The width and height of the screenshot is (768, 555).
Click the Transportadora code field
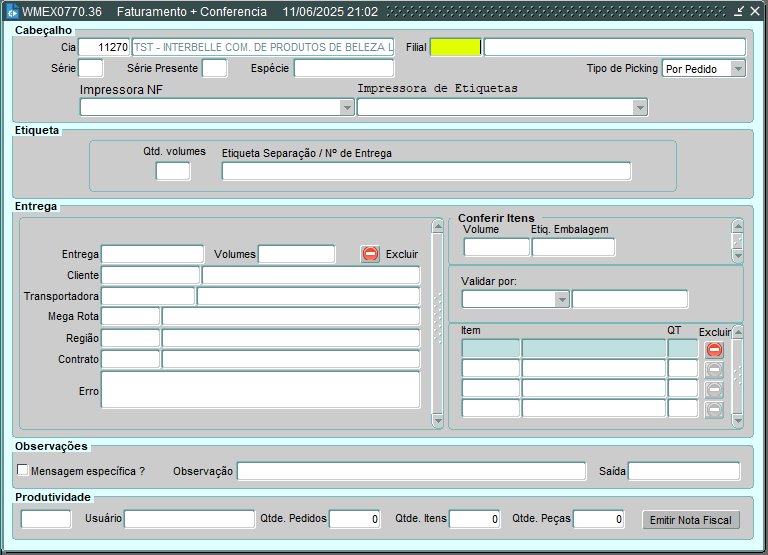click(x=148, y=296)
